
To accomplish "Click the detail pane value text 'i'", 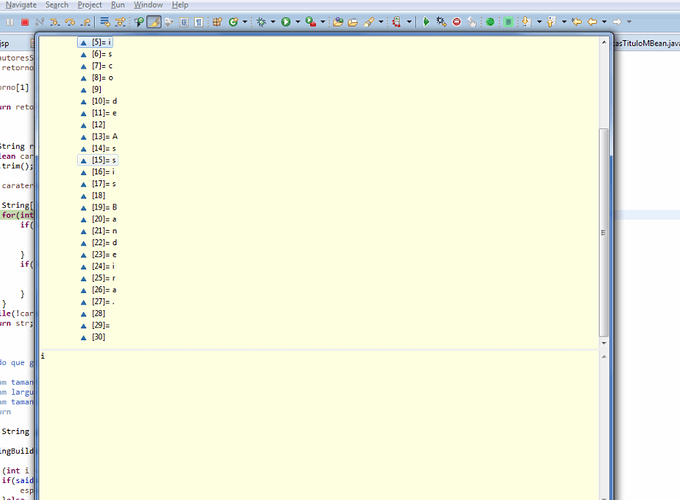I will (x=42, y=356).
